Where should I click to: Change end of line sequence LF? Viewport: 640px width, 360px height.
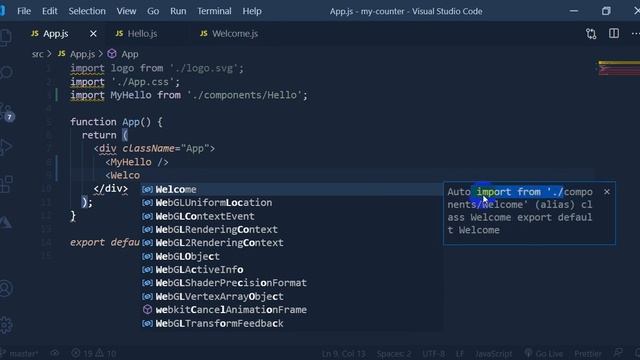[460, 353]
